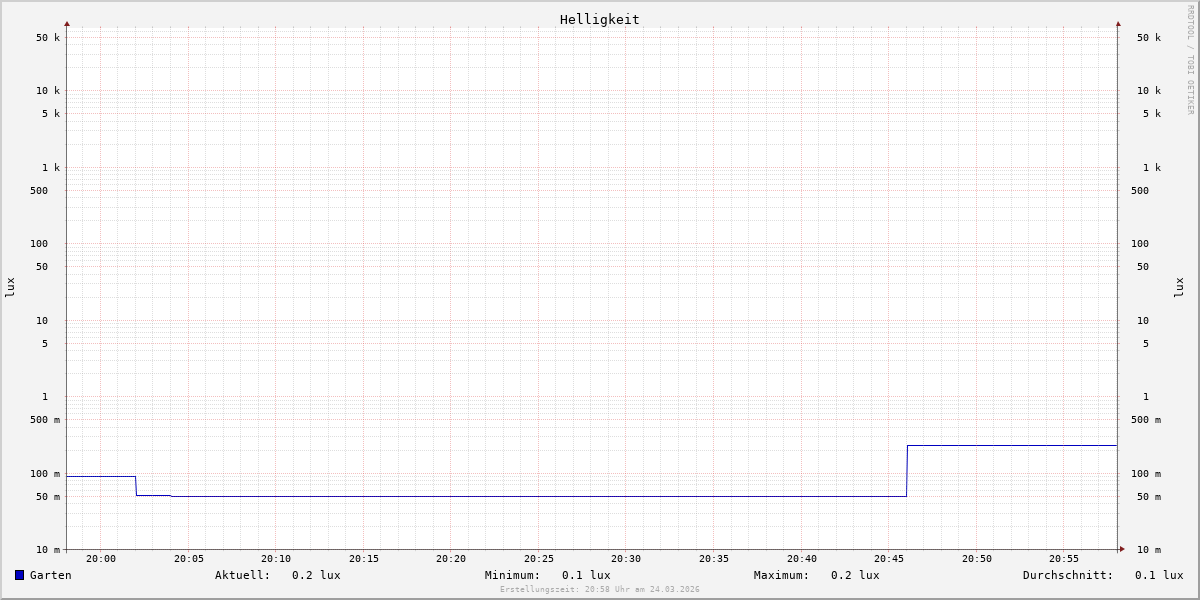Viewport: 1200px width, 600px height.
Task: Click the Erstellungszeit timestamp footer text
Action: [600, 589]
